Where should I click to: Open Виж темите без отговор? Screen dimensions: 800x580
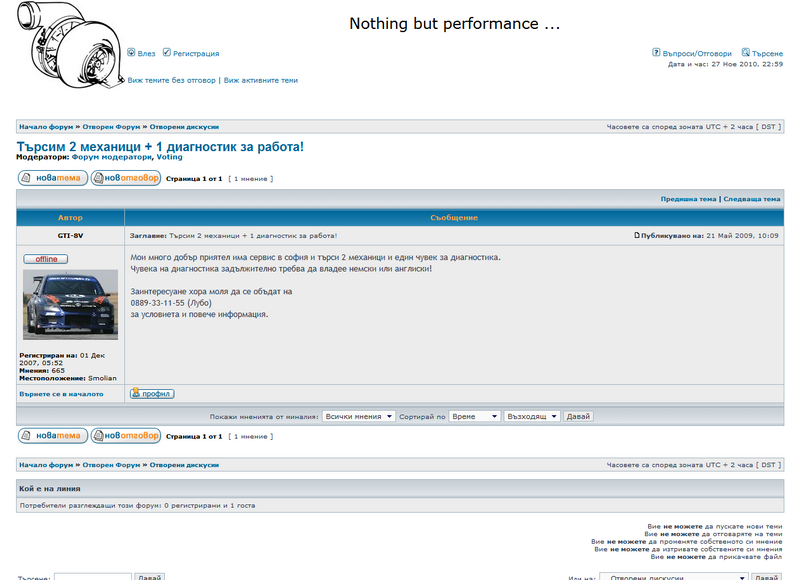[x=171, y=80]
